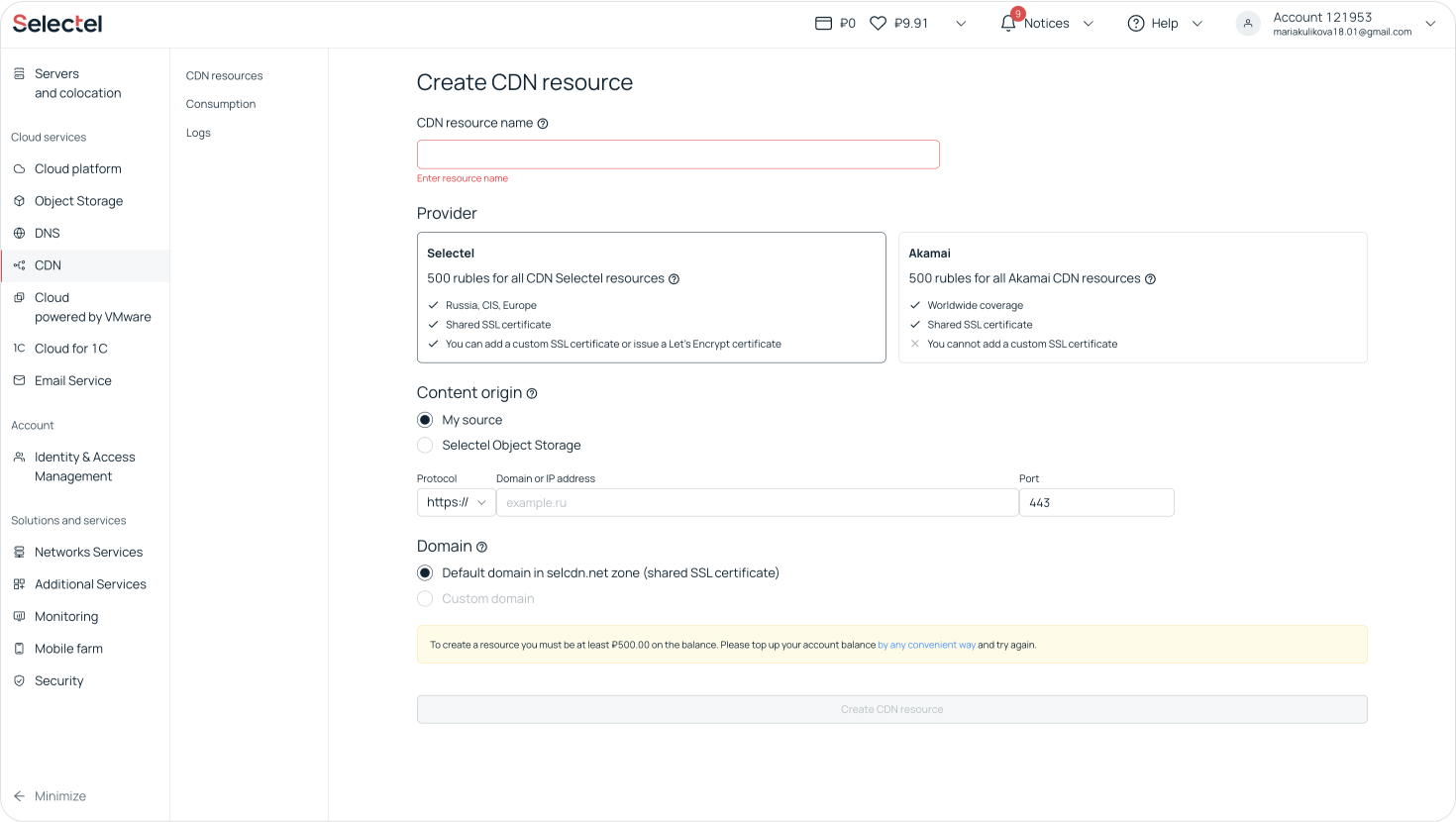Open CDN resources section
The width and height of the screenshot is (1456, 822).
click(225, 76)
